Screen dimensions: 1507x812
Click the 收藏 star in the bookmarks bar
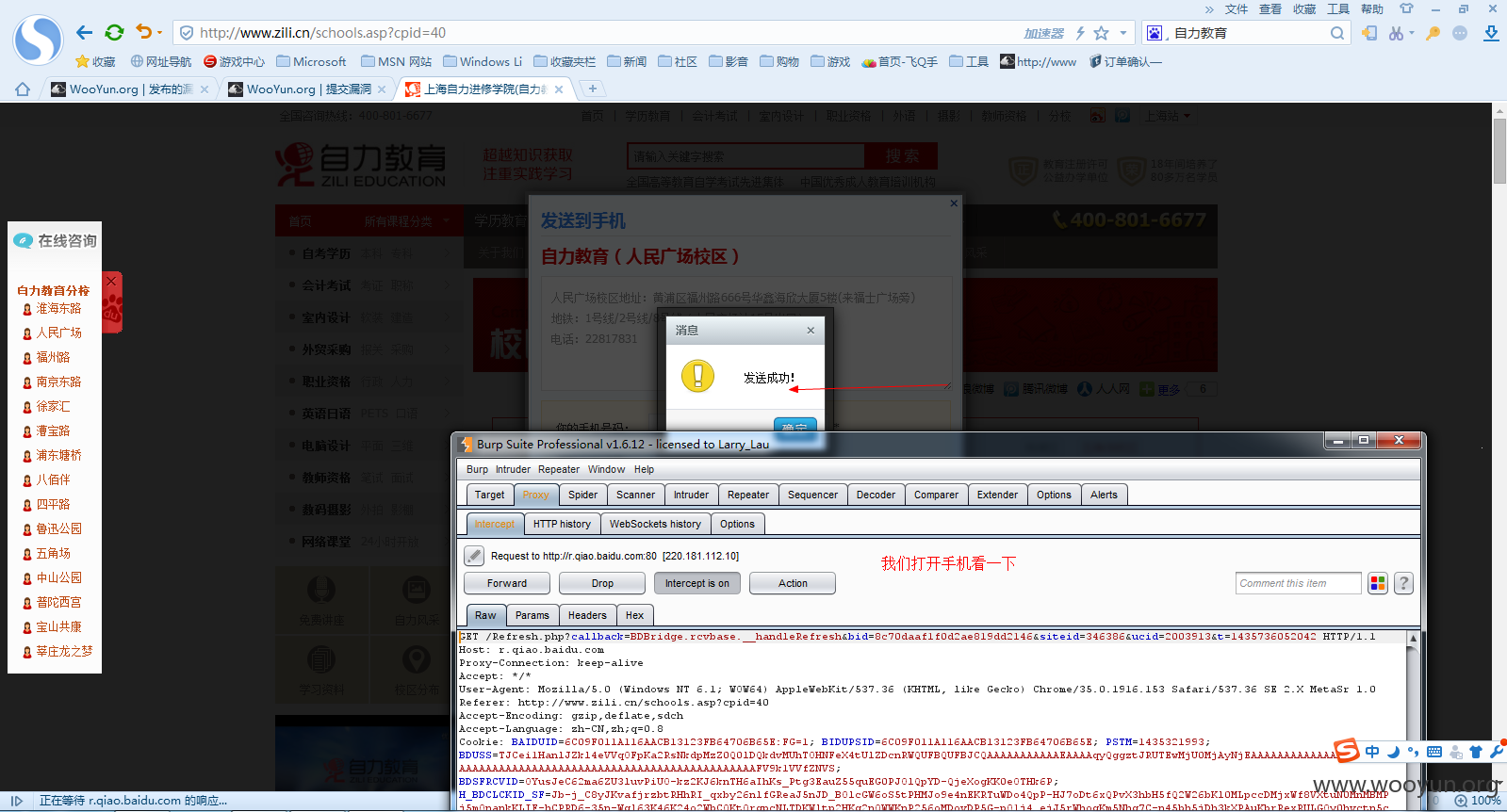(95, 61)
